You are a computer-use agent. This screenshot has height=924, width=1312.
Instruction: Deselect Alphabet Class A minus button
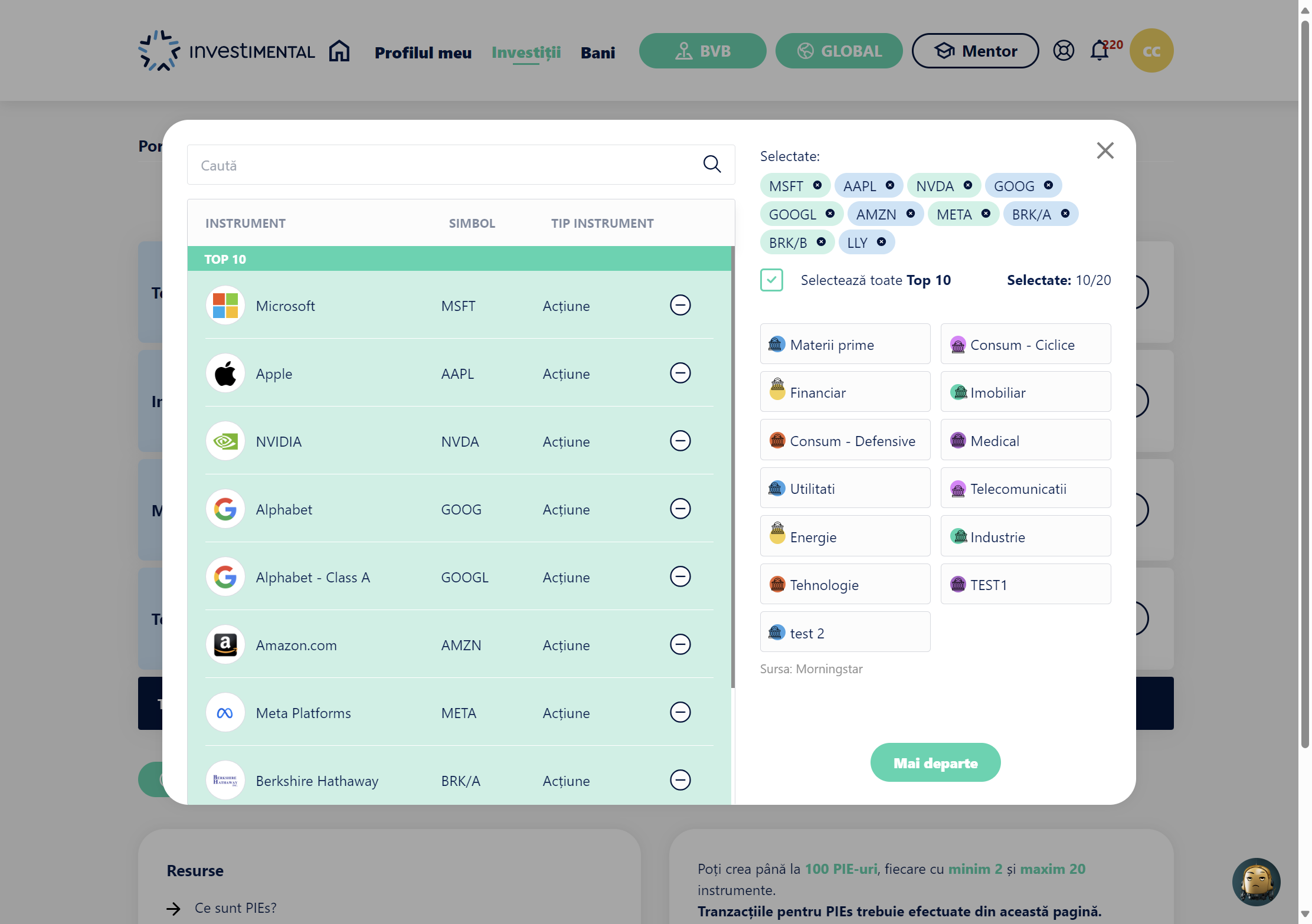pos(680,576)
